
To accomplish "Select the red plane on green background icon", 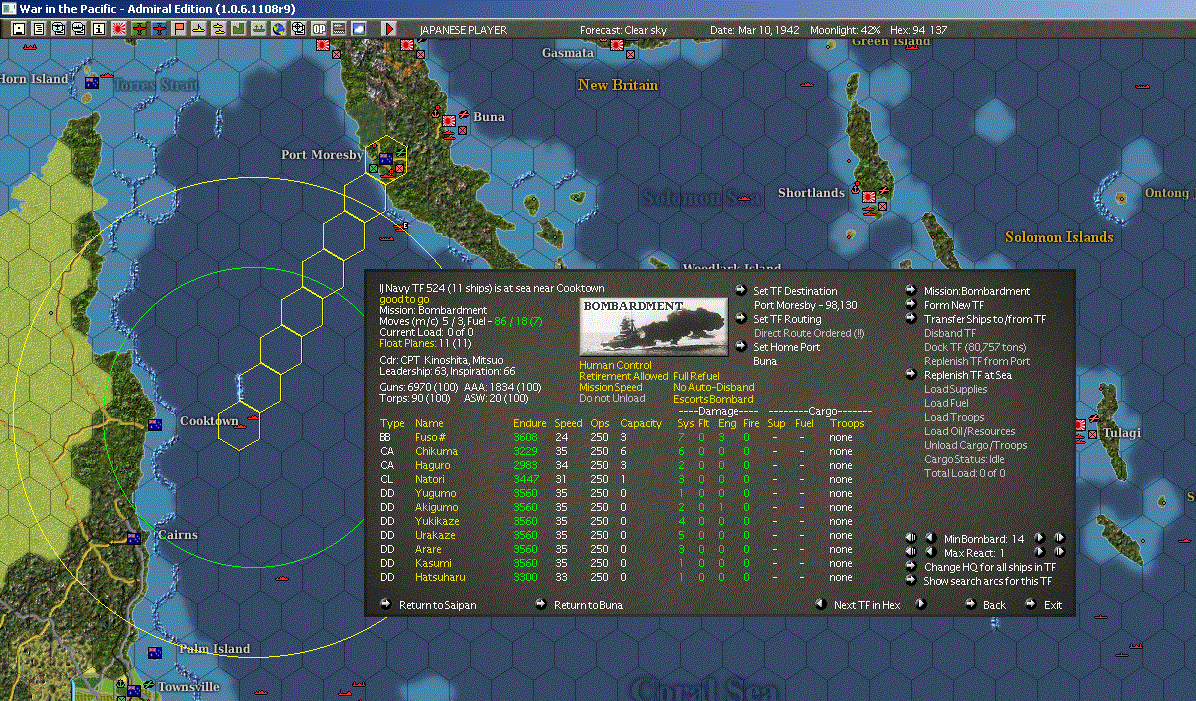I will (x=139, y=29).
